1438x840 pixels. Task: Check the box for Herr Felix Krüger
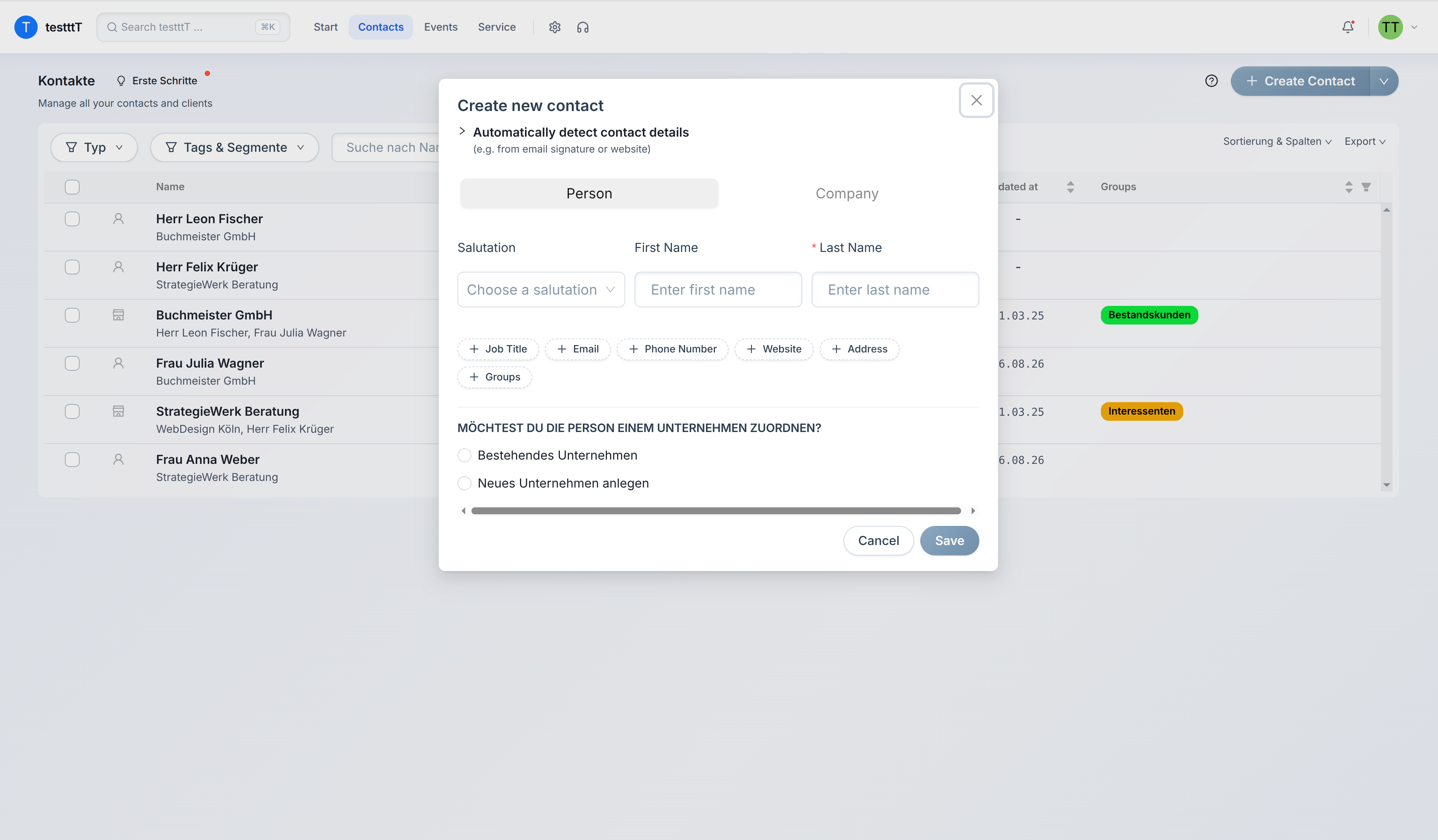click(72, 267)
